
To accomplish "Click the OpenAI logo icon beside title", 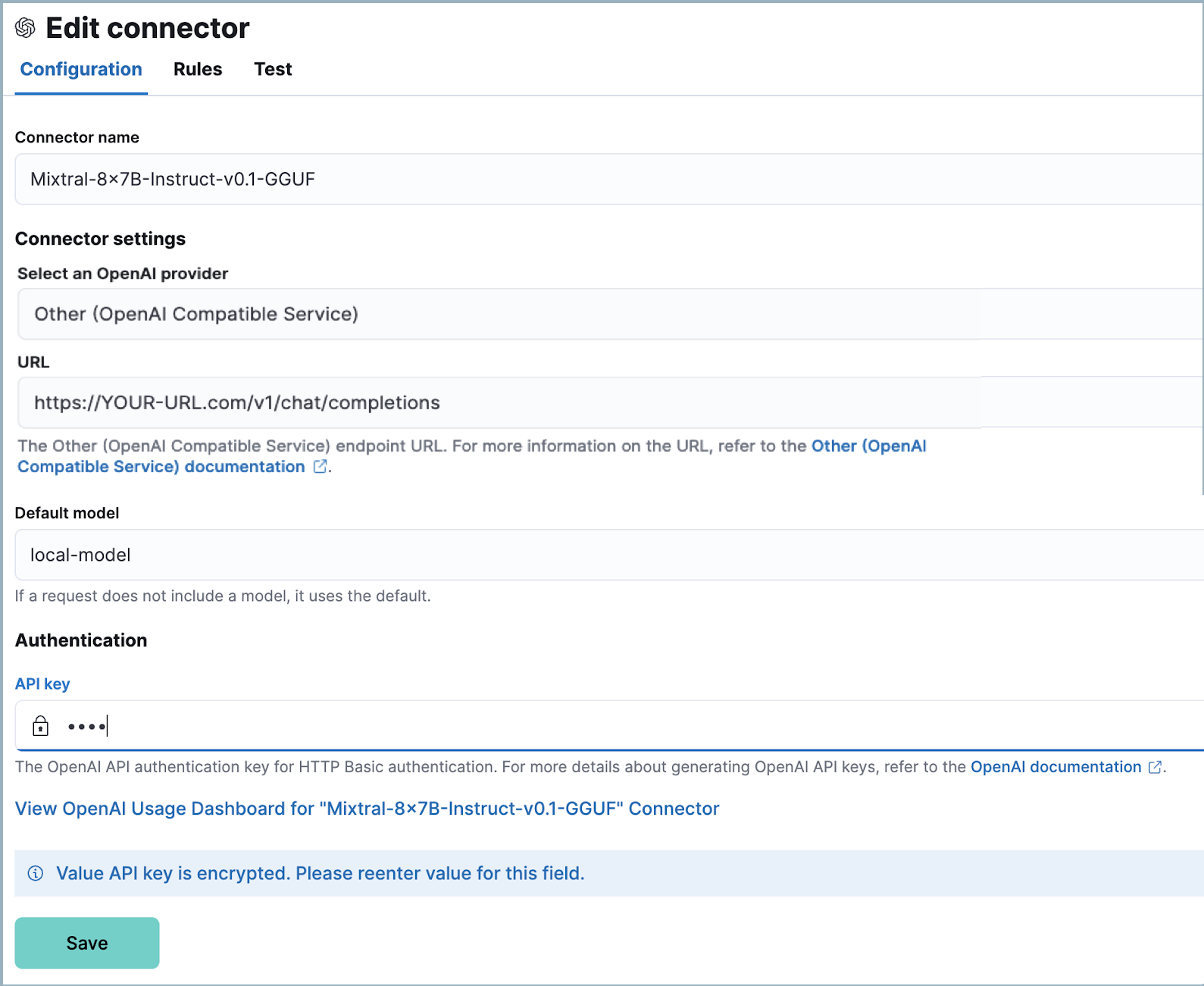I will [25, 28].
